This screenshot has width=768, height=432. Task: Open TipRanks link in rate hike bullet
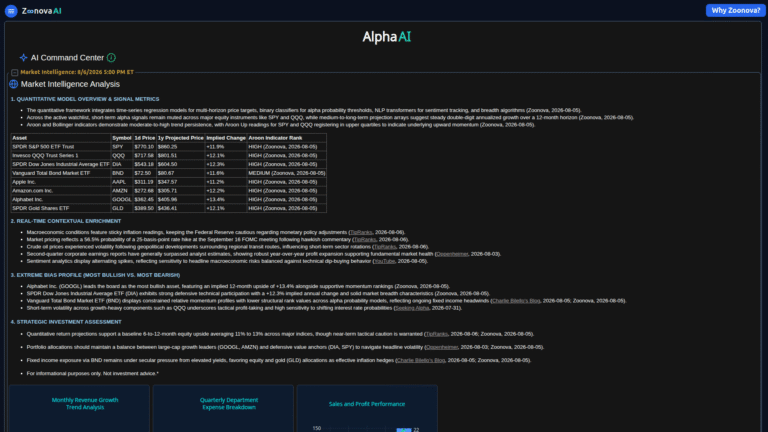point(365,240)
